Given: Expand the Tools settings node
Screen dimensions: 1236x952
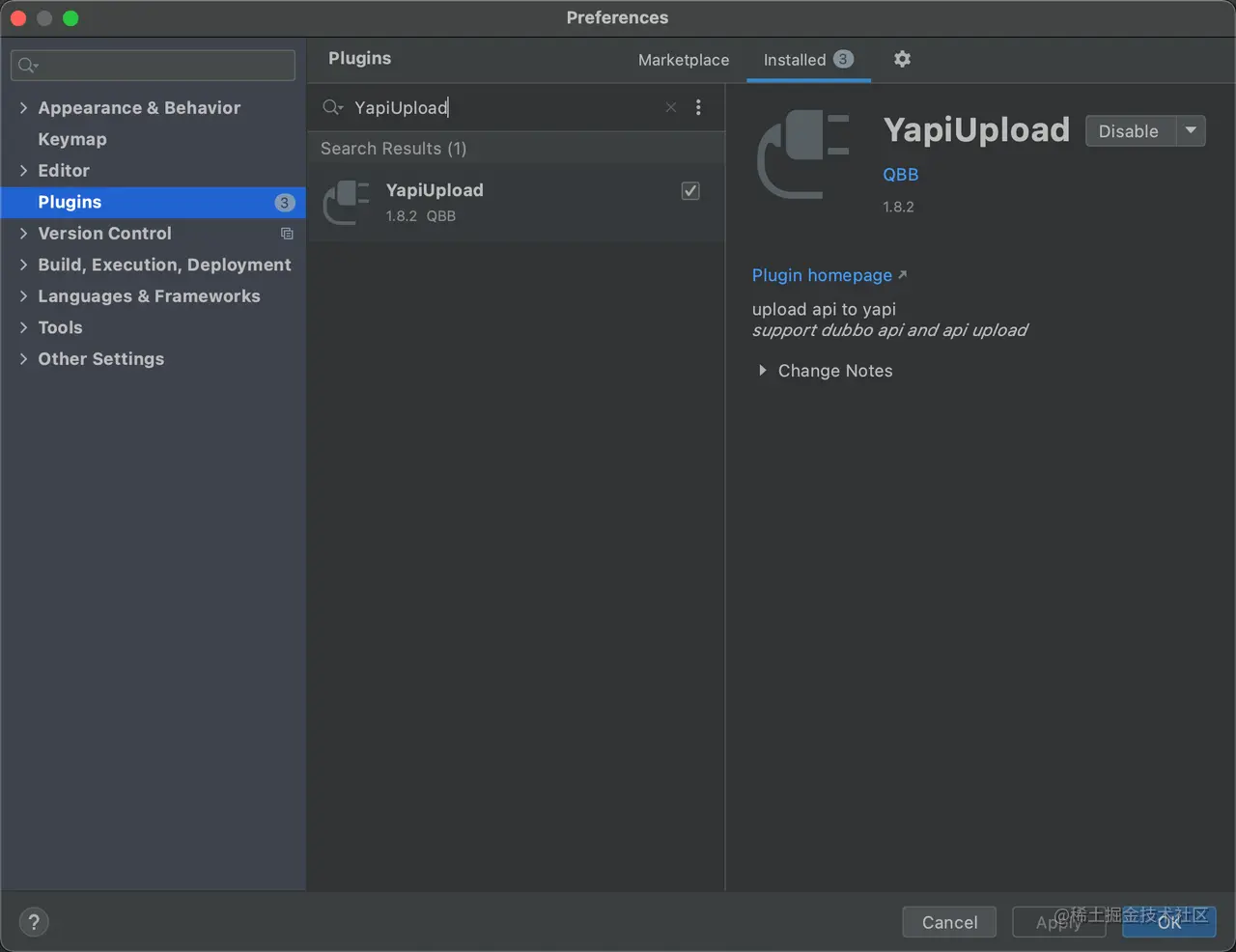Looking at the screenshot, I should [x=23, y=327].
